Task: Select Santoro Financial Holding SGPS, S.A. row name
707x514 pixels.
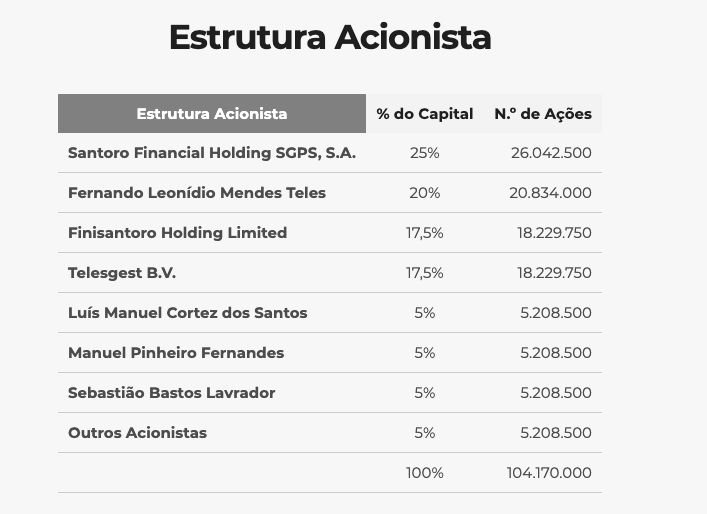Action: (x=212, y=153)
